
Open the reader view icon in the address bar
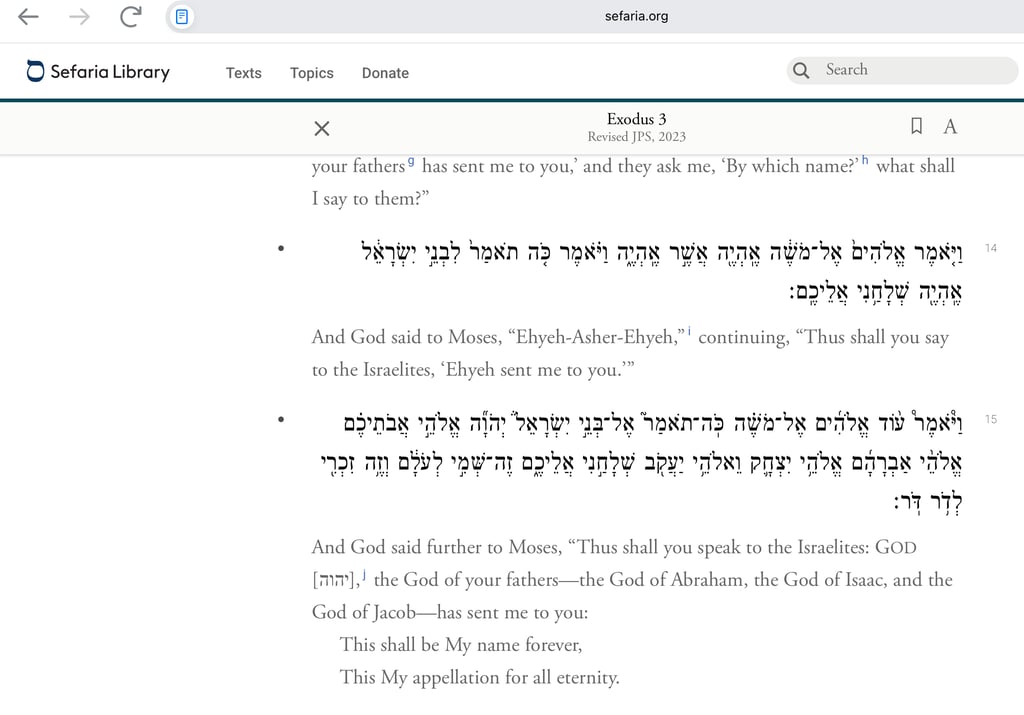(182, 16)
